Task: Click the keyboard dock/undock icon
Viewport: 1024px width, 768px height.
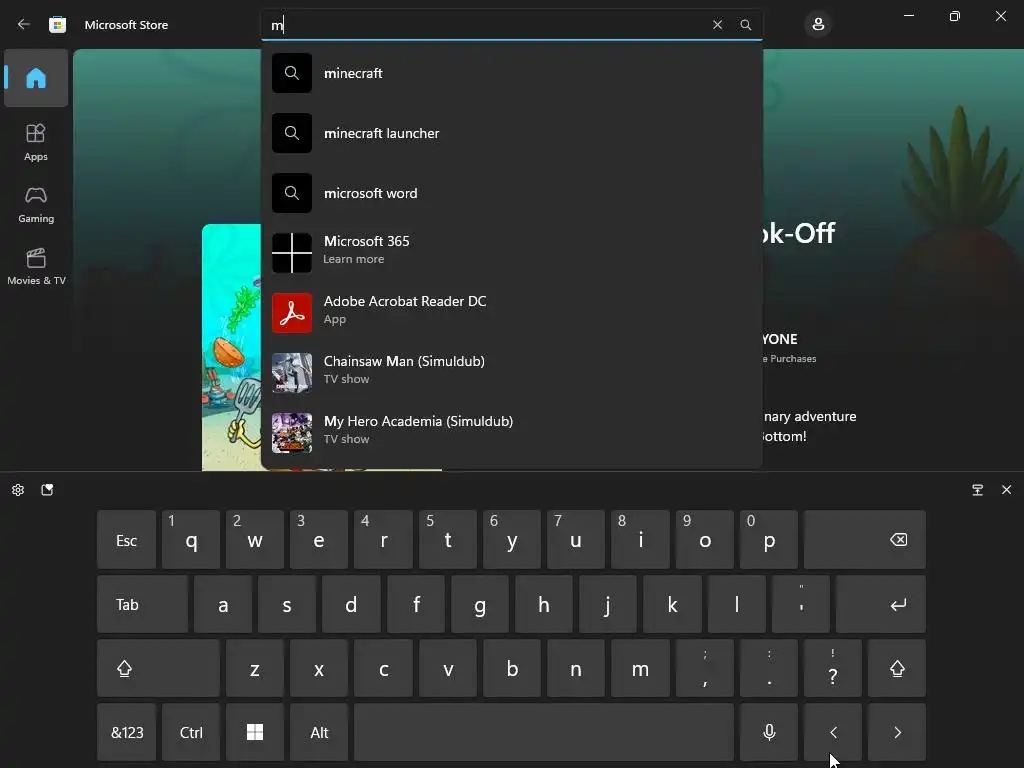Action: 978,490
